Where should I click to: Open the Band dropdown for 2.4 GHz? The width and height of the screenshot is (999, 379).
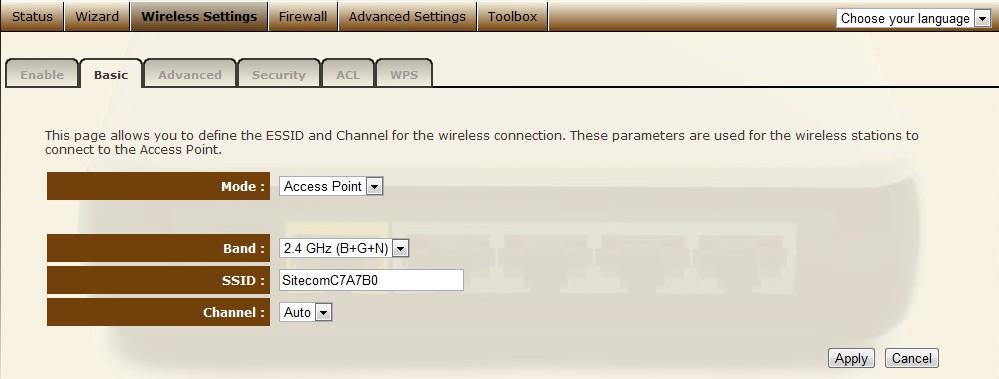(343, 248)
